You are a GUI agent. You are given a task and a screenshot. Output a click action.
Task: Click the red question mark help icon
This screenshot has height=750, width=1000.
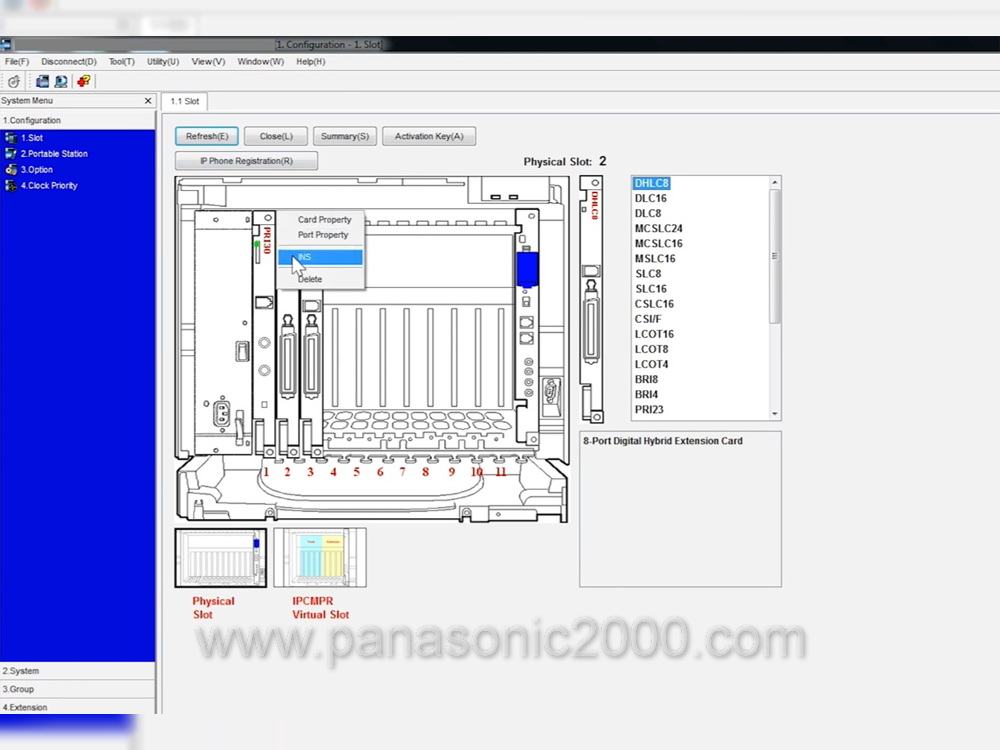click(83, 81)
